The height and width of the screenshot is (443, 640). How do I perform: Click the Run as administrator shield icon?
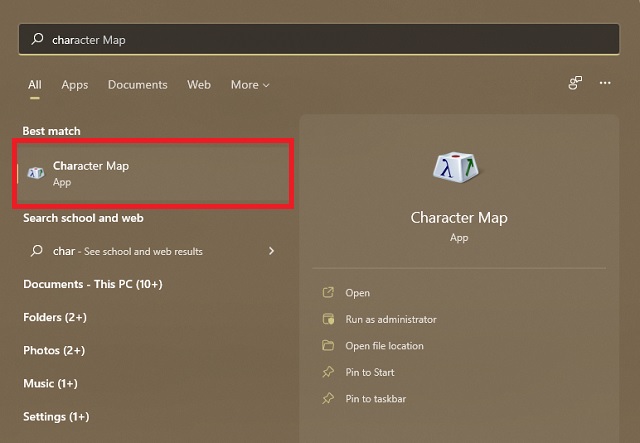tap(328, 319)
